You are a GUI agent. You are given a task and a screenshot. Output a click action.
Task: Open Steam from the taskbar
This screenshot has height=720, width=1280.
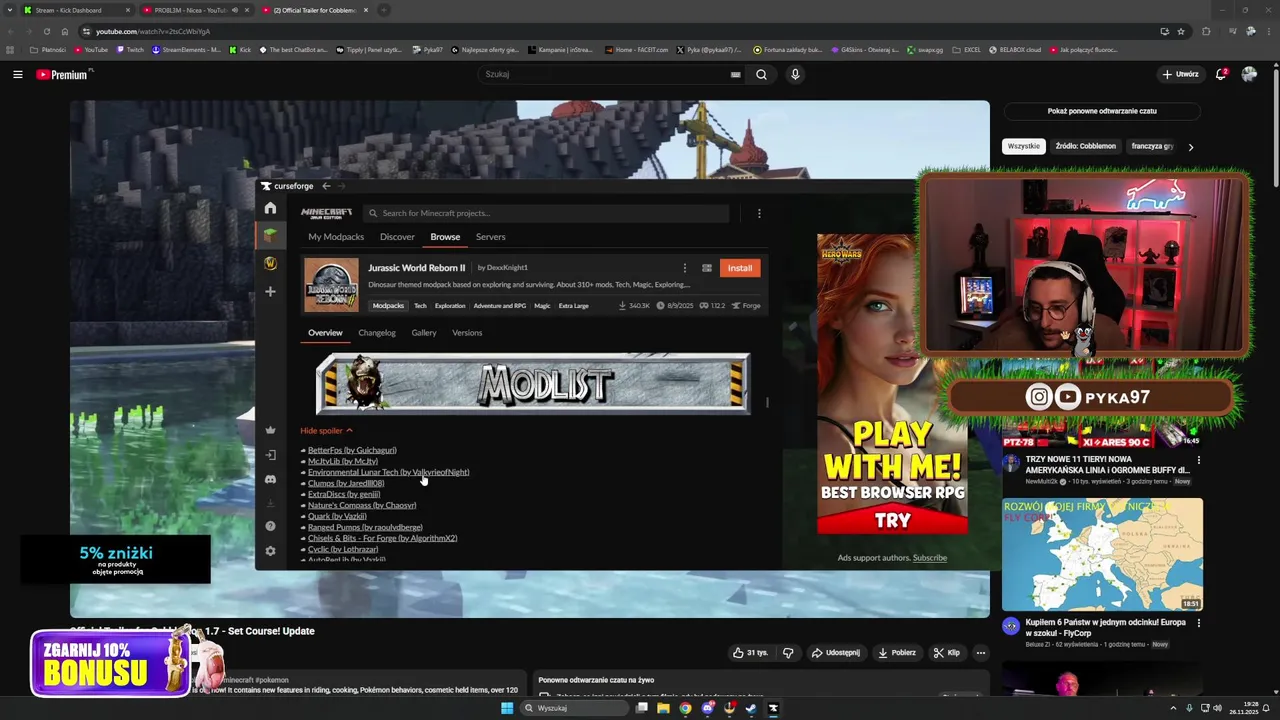(x=751, y=708)
